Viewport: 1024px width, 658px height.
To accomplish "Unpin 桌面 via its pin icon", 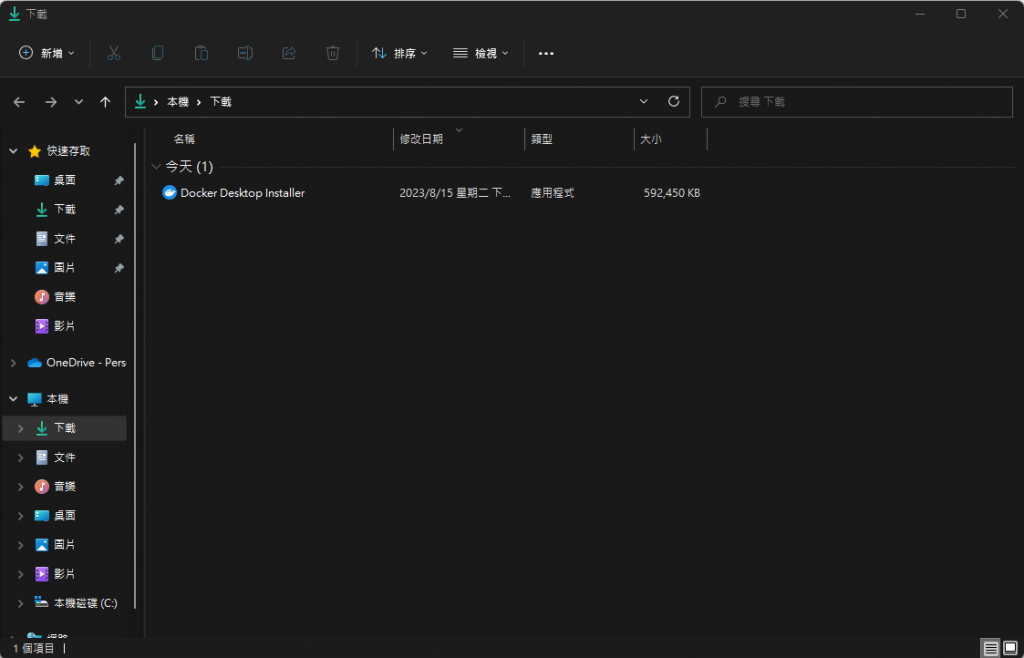I will click(119, 181).
